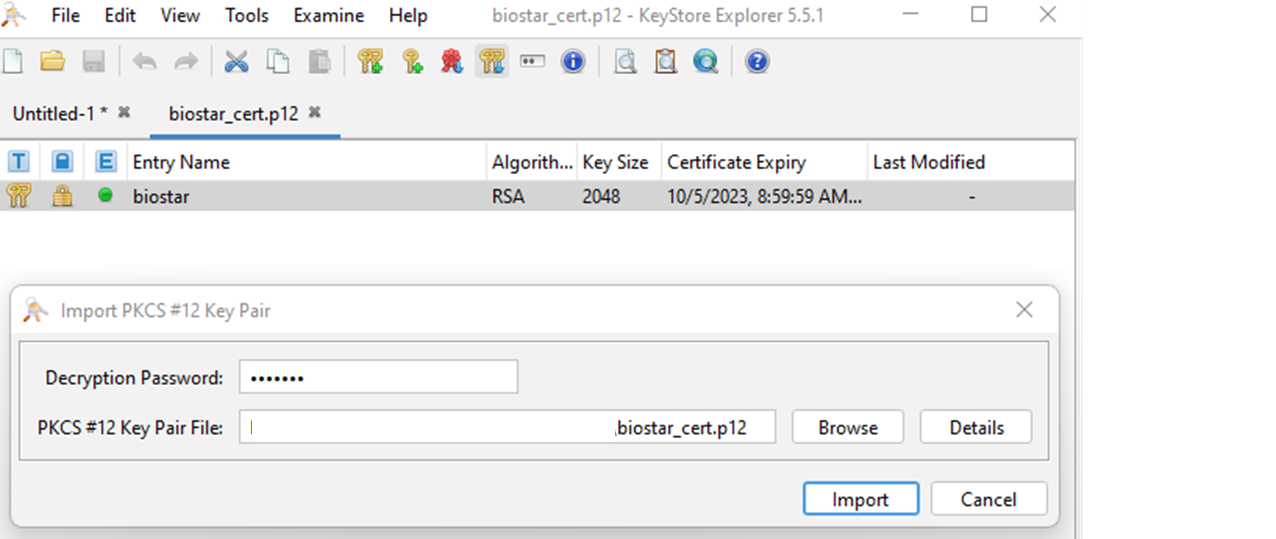Sort by Algorithm column header

[x=533, y=162]
